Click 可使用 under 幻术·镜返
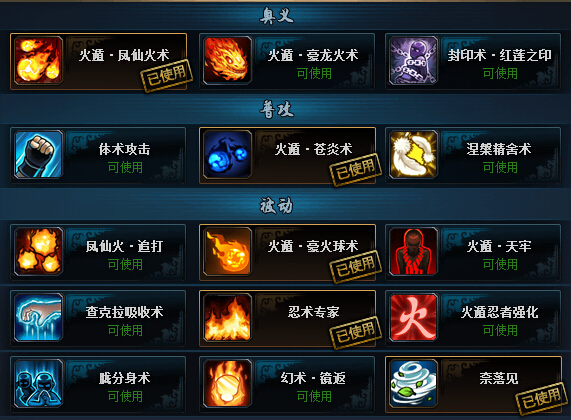The image size is (571, 420). [314, 396]
